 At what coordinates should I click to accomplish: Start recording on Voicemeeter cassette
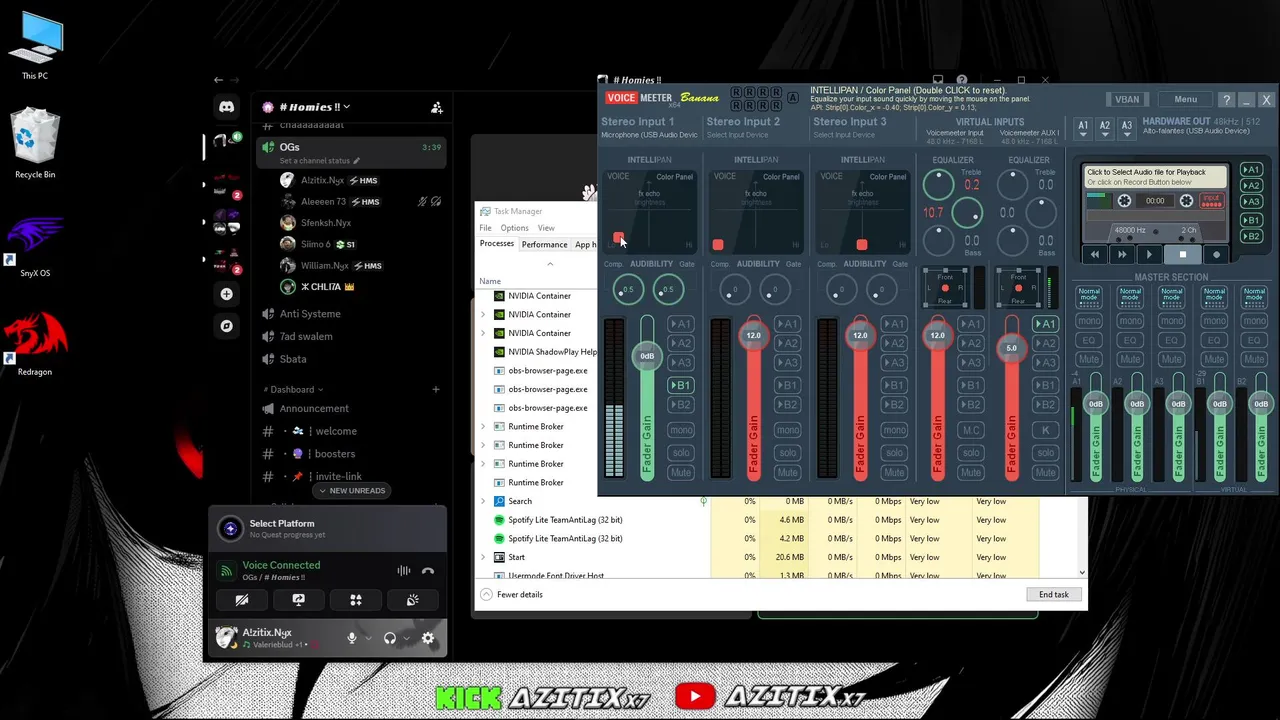click(x=1216, y=254)
